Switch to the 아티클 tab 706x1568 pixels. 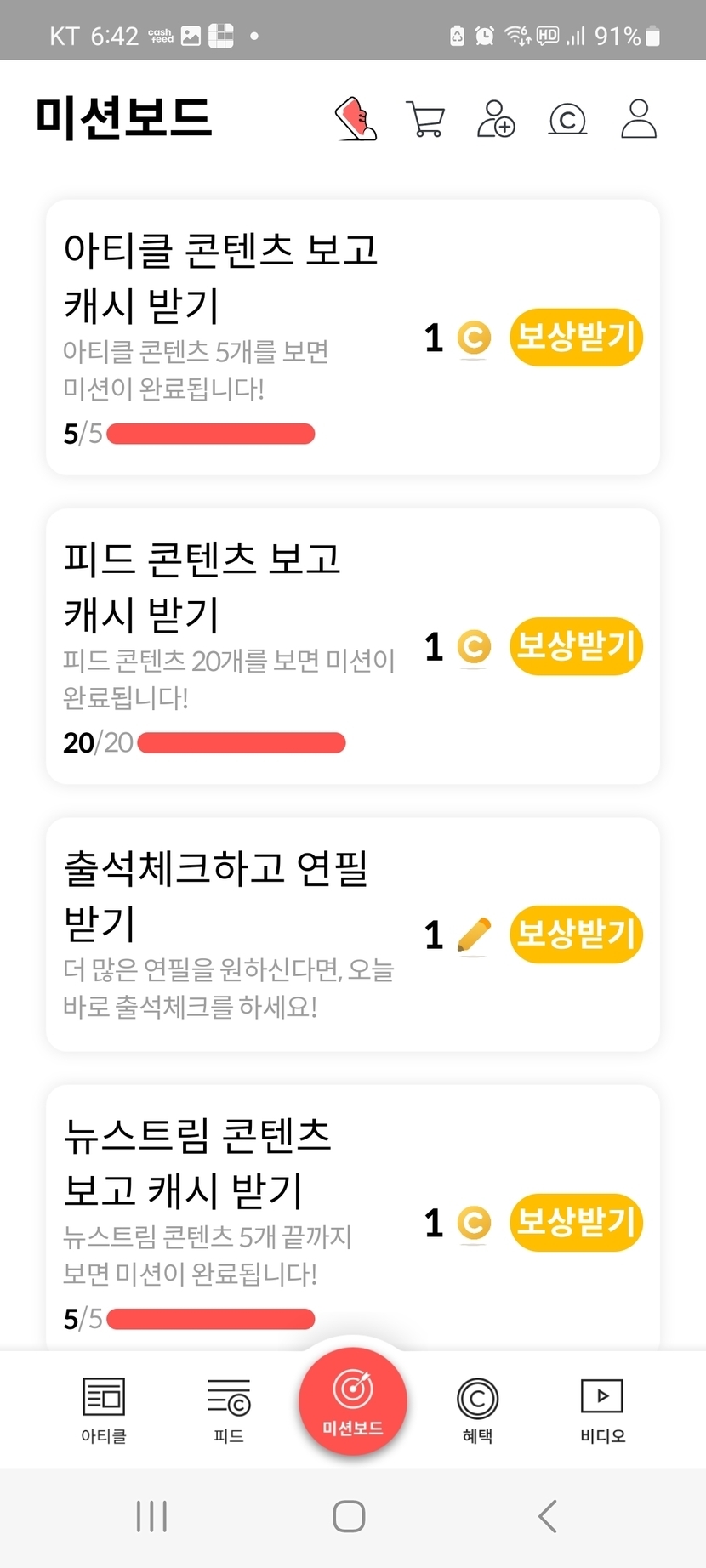104,1410
